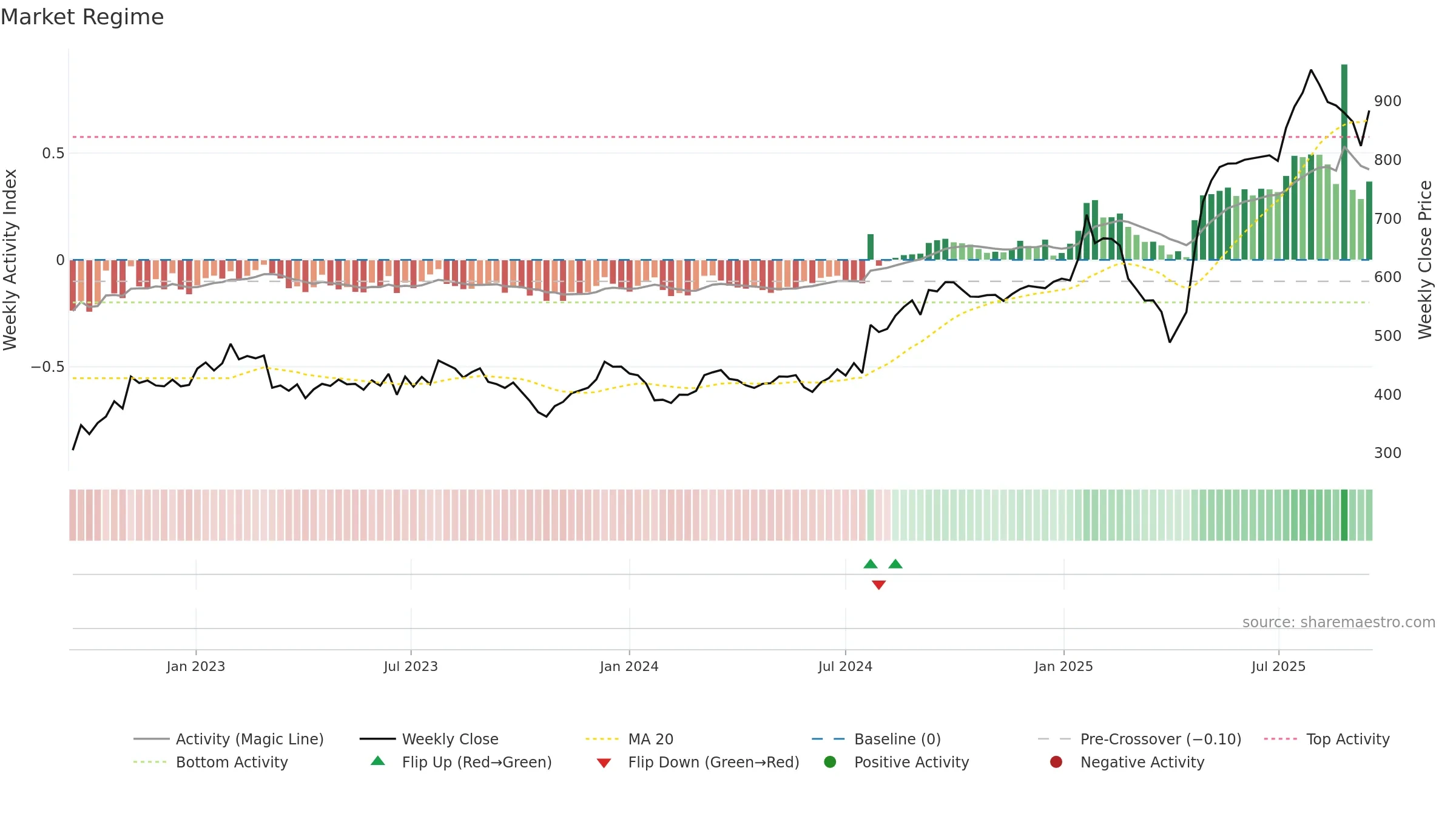Click the 600 price tick label
This screenshot has height=819, width=1456.
(x=1387, y=277)
